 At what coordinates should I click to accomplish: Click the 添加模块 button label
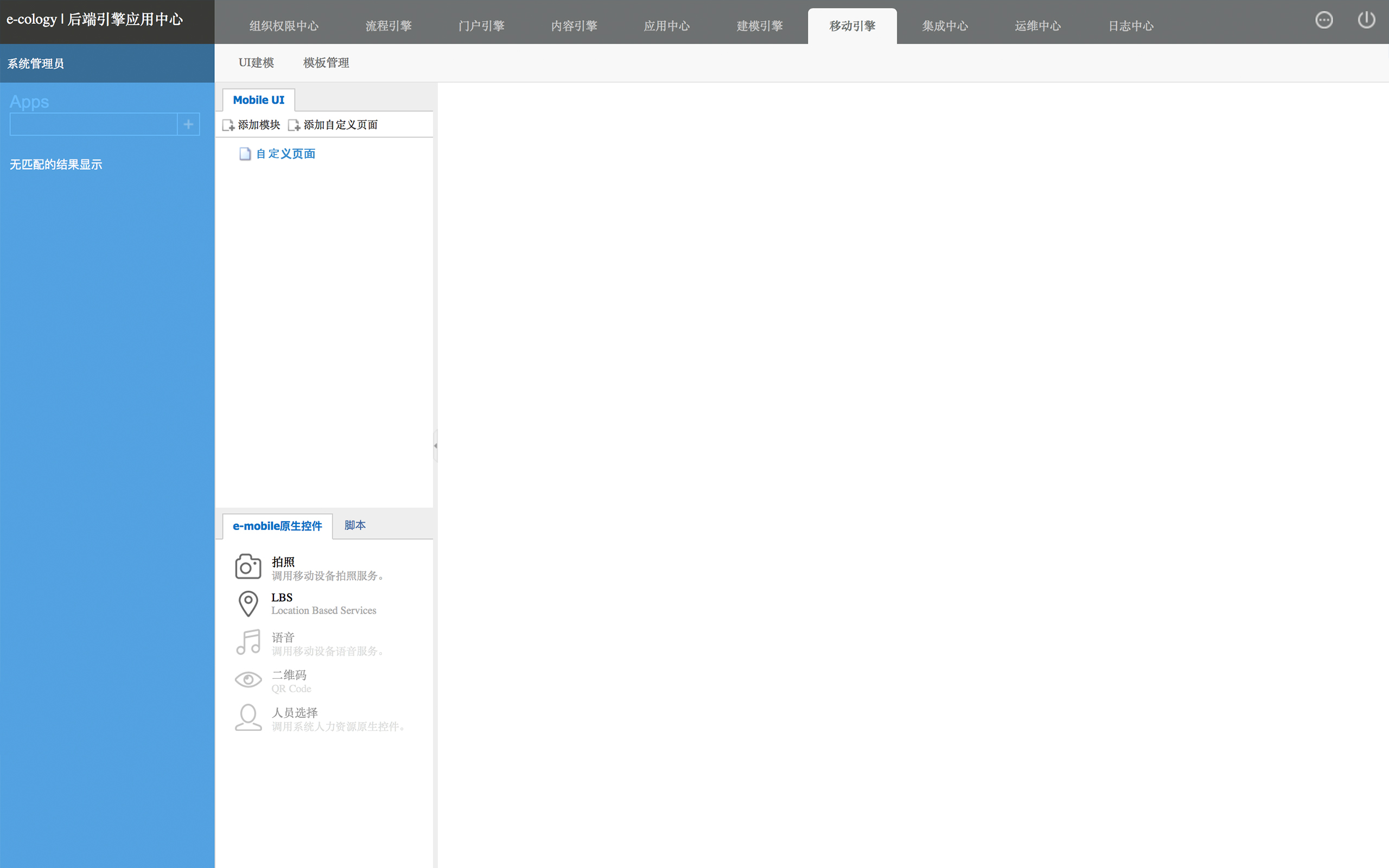tap(259, 125)
